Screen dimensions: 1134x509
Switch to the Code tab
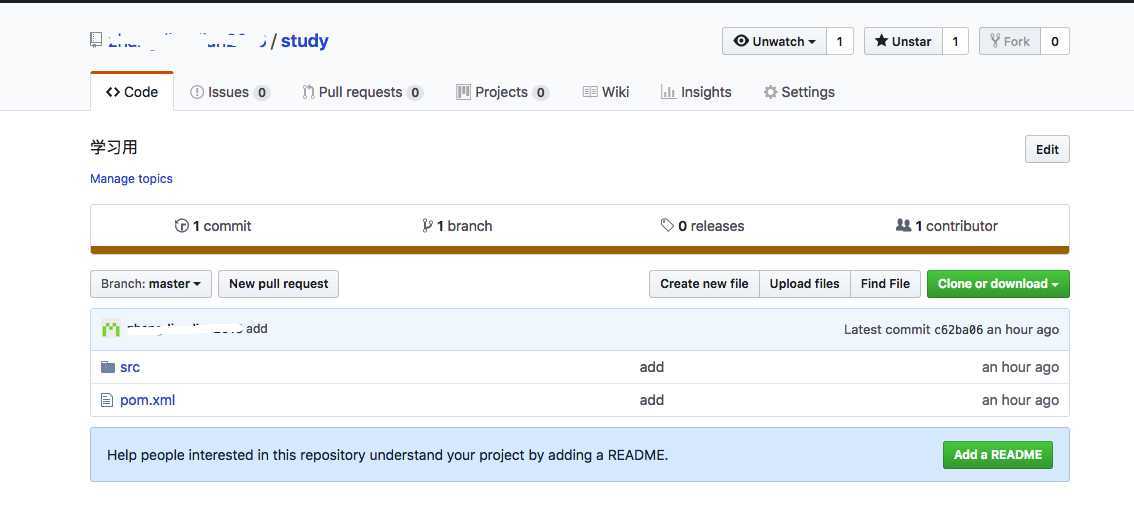132,92
